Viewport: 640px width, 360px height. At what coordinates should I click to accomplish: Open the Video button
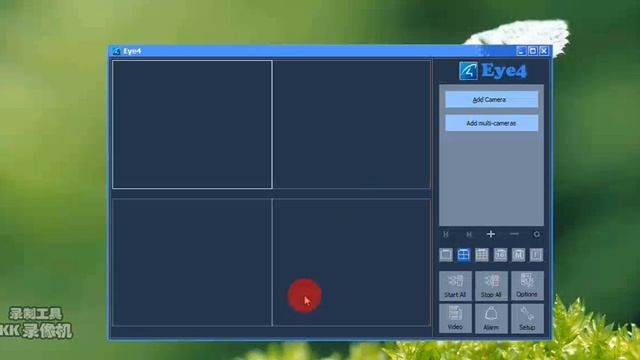coord(455,318)
